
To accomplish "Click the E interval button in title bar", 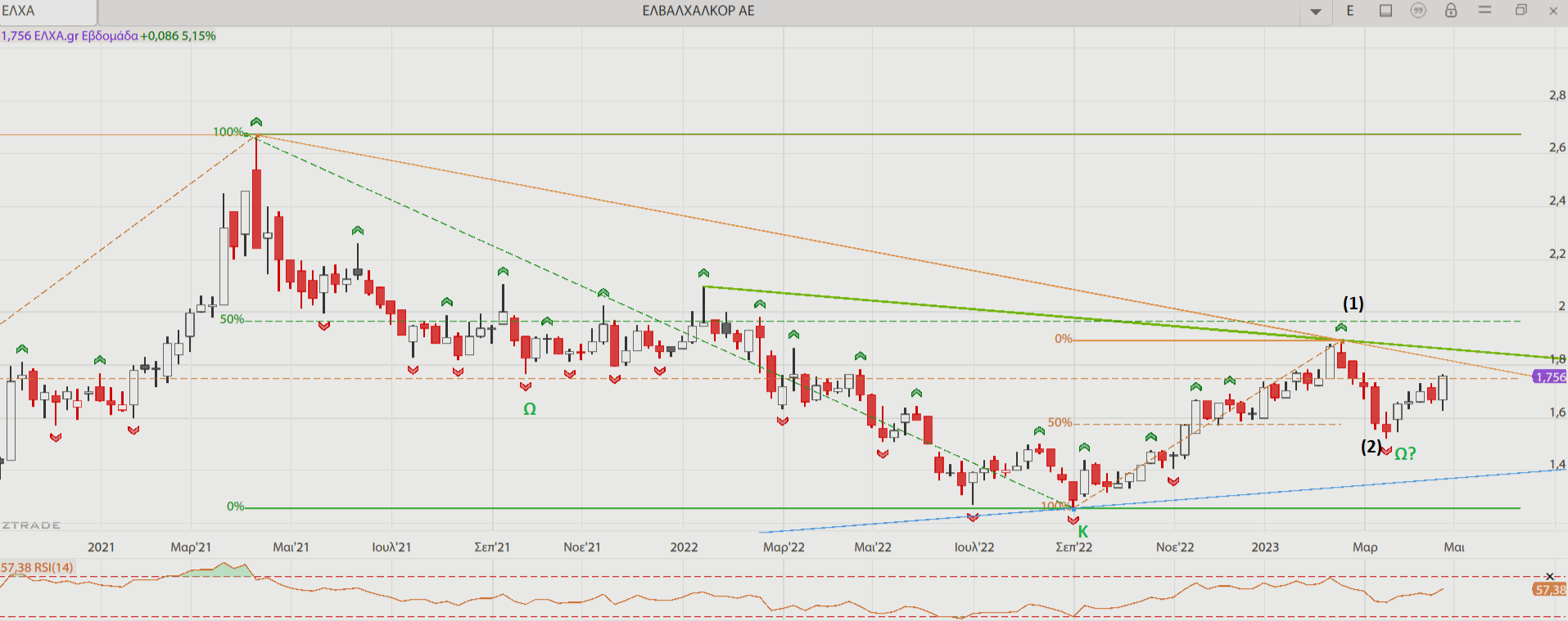I will coord(1350,11).
